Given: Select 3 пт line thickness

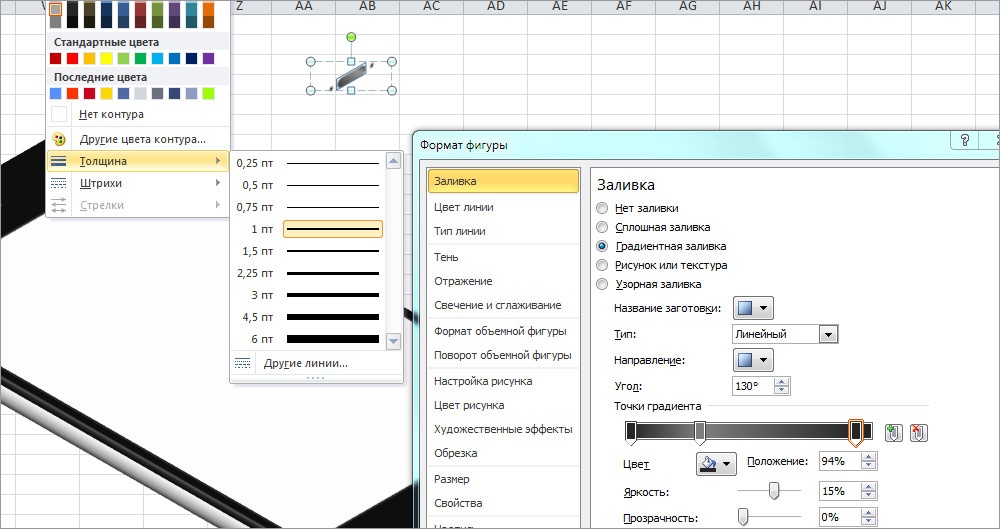Looking at the screenshot, I should (x=309, y=295).
